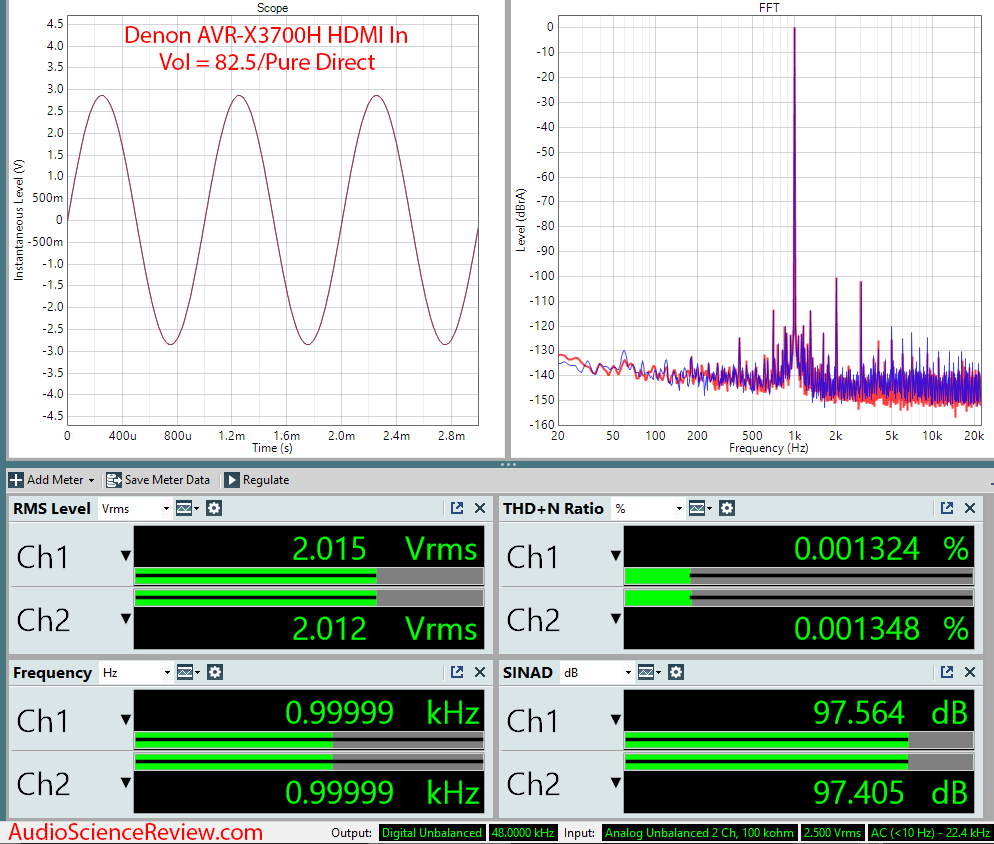Image resolution: width=994 pixels, height=844 pixels.
Task: Open THD+N Ratio unit dropdown showing %
Action: click(x=648, y=509)
